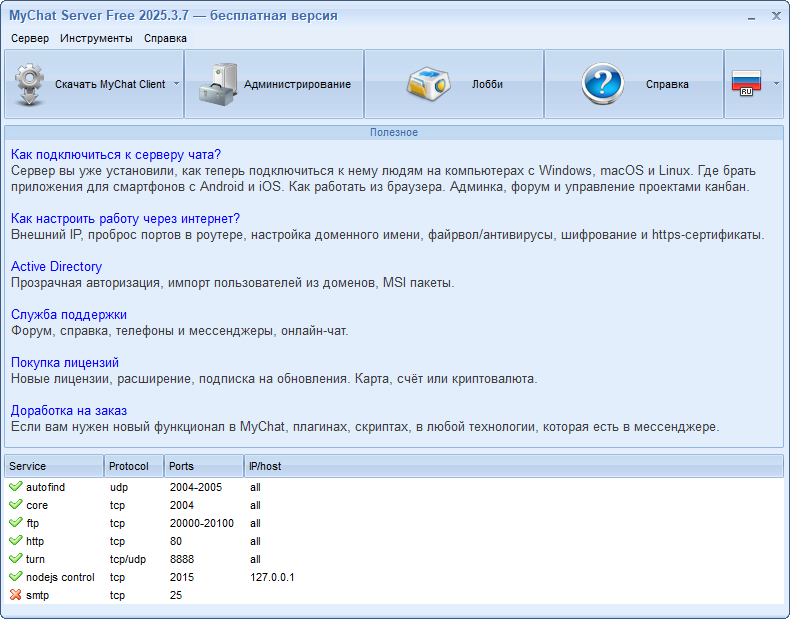Sort by the IP/host column header

pyautogui.click(x=513, y=466)
